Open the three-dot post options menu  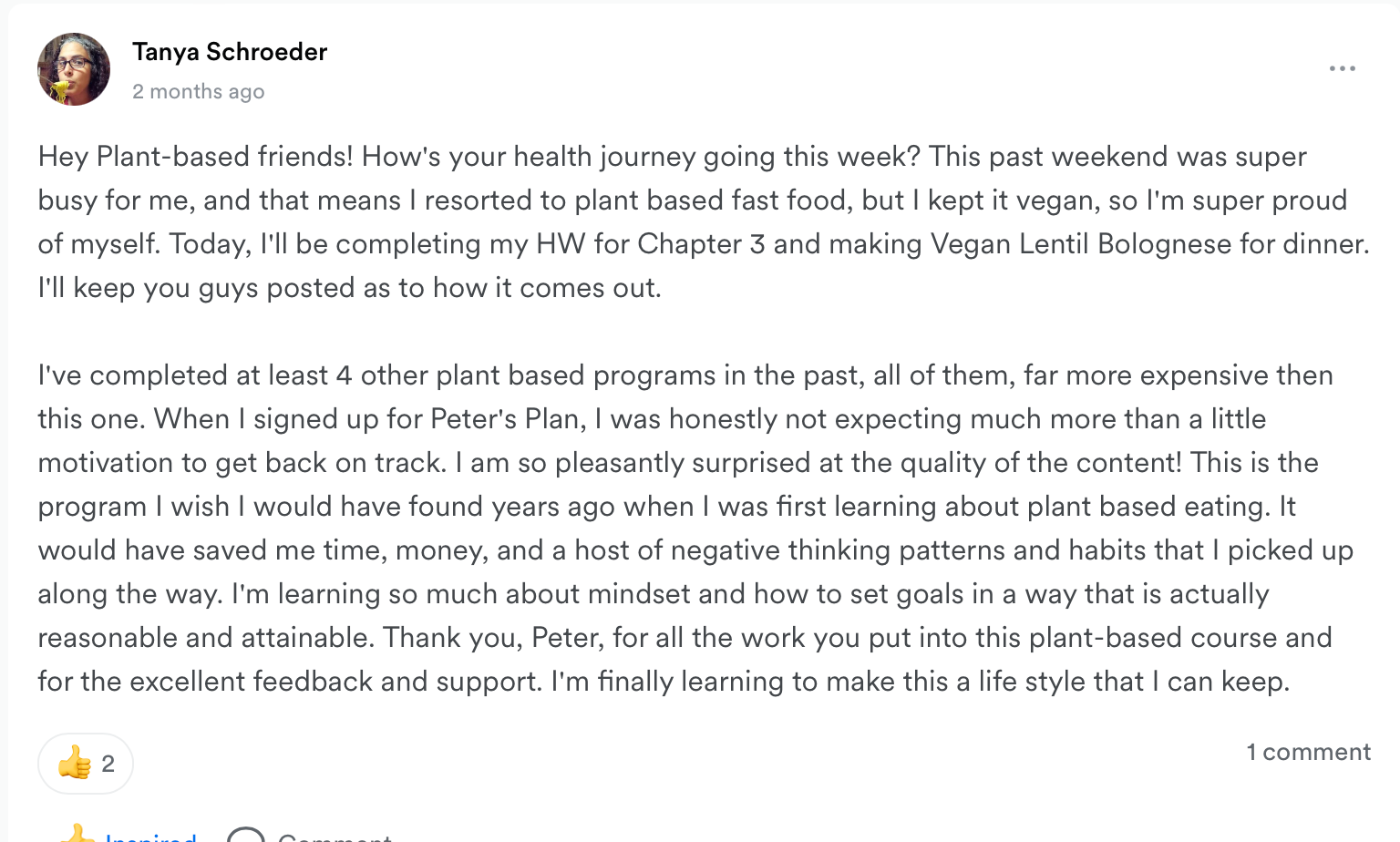pyautogui.click(x=1342, y=69)
